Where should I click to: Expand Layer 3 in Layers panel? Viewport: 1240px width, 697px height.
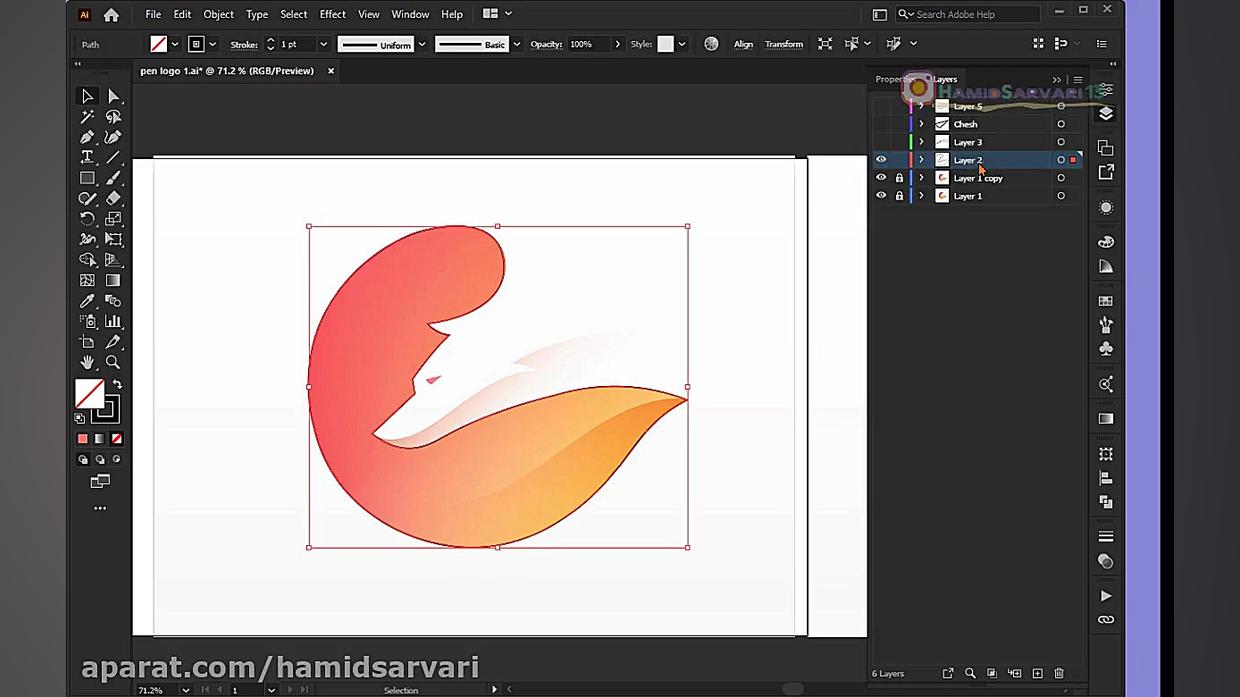921,142
